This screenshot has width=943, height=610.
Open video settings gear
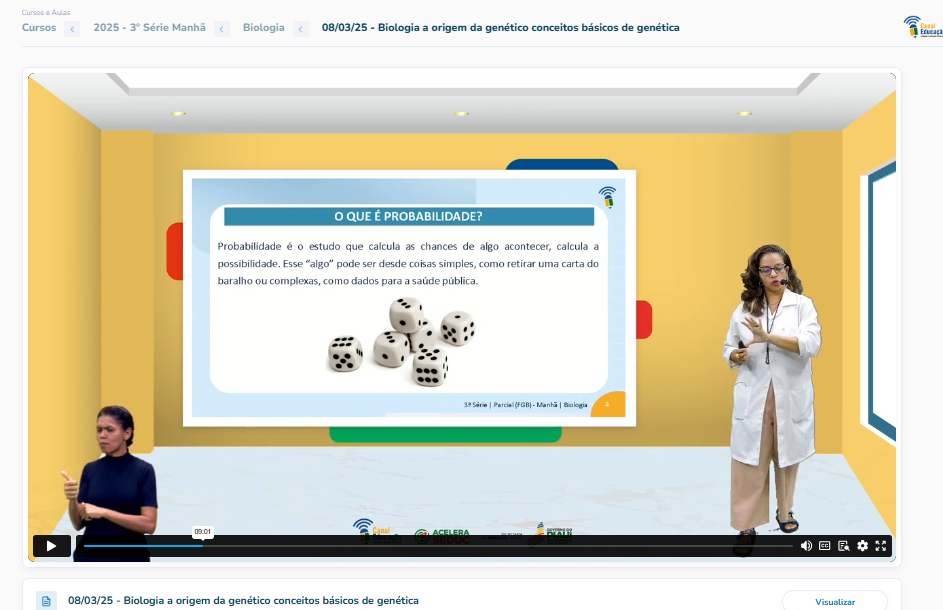point(862,546)
